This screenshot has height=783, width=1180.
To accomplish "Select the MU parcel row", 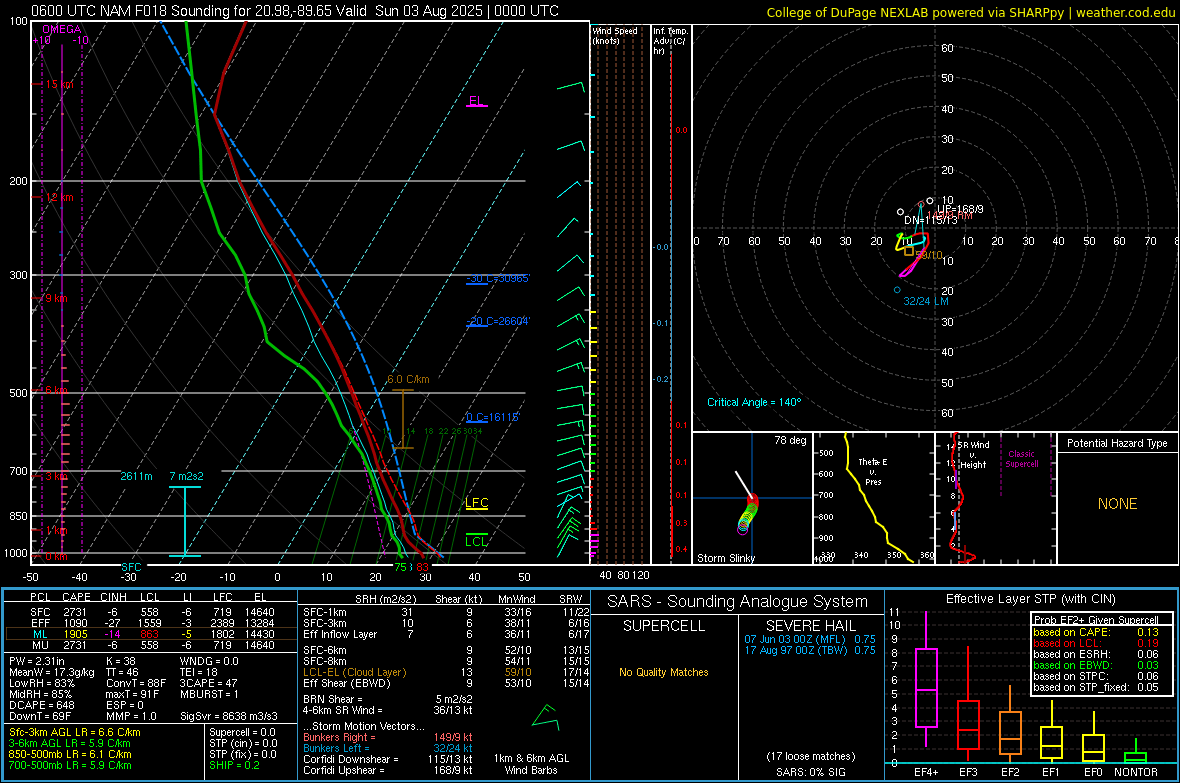I will [x=151, y=644].
